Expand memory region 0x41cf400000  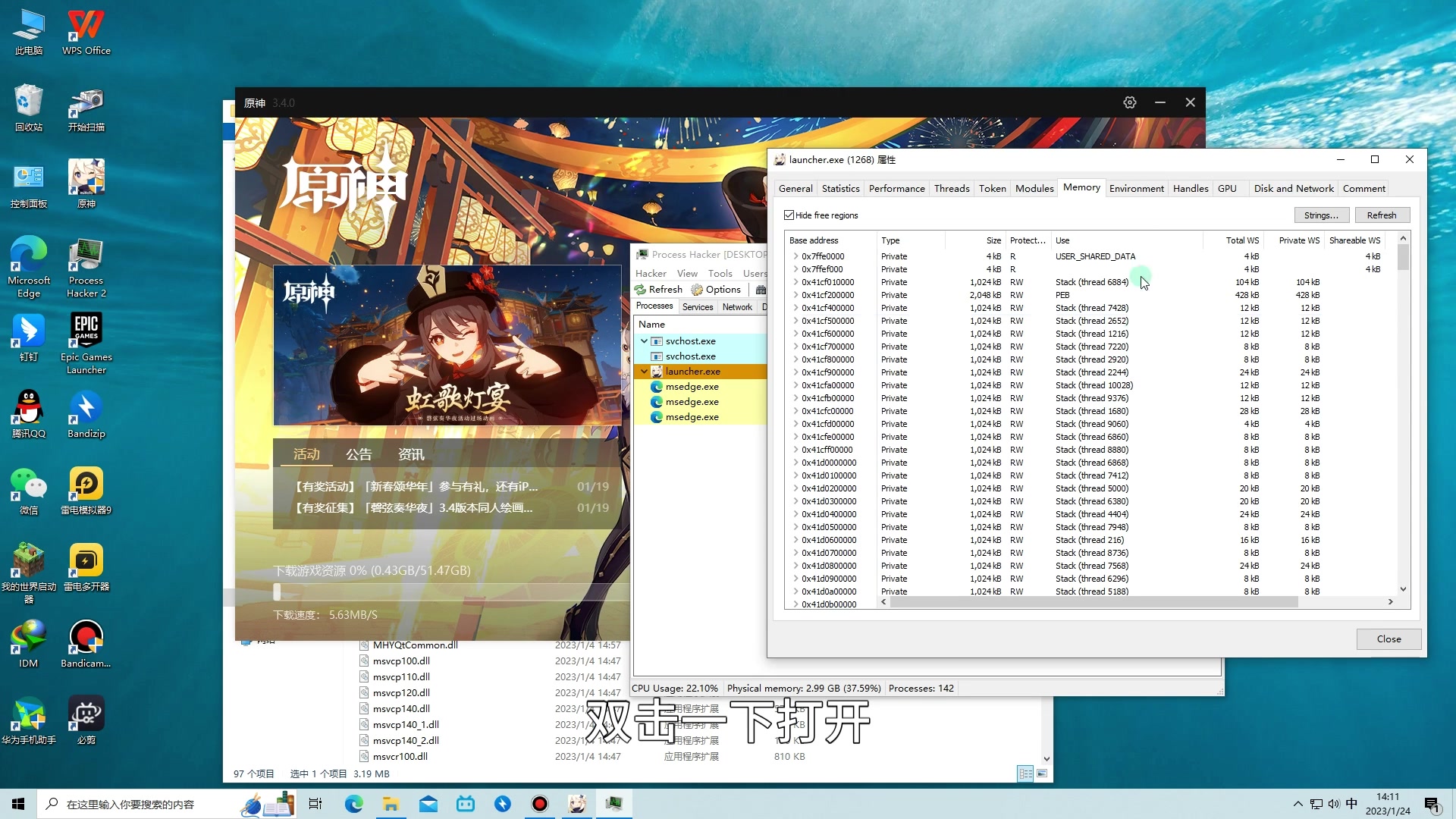(x=795, y=308)
